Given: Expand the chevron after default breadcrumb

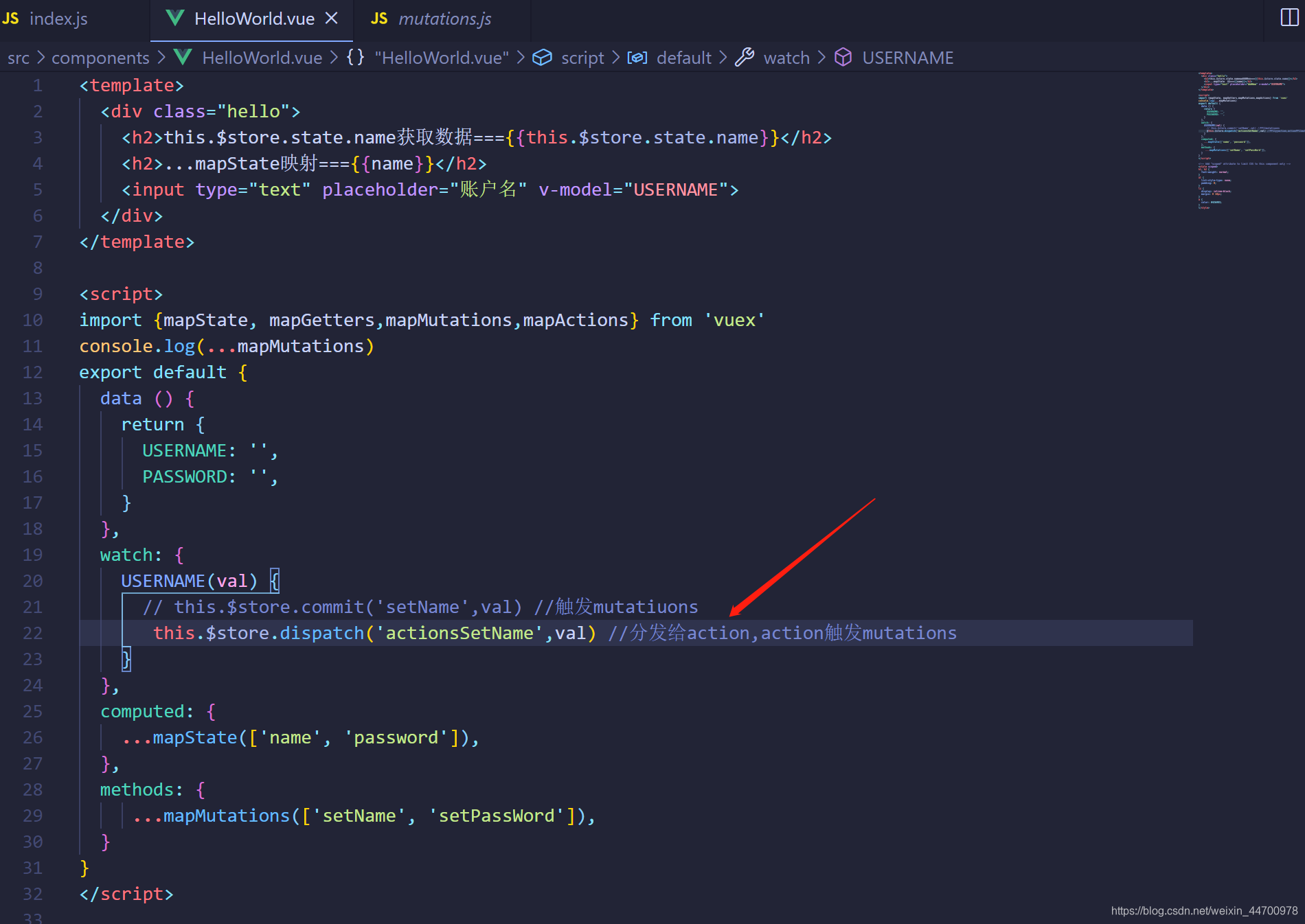Looking at the screenshot, I should 723,58.
